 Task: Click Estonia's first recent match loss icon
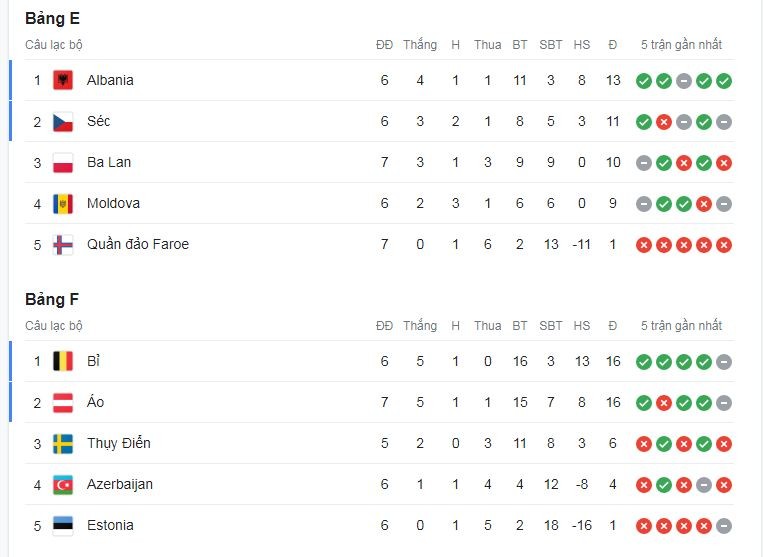644,526
